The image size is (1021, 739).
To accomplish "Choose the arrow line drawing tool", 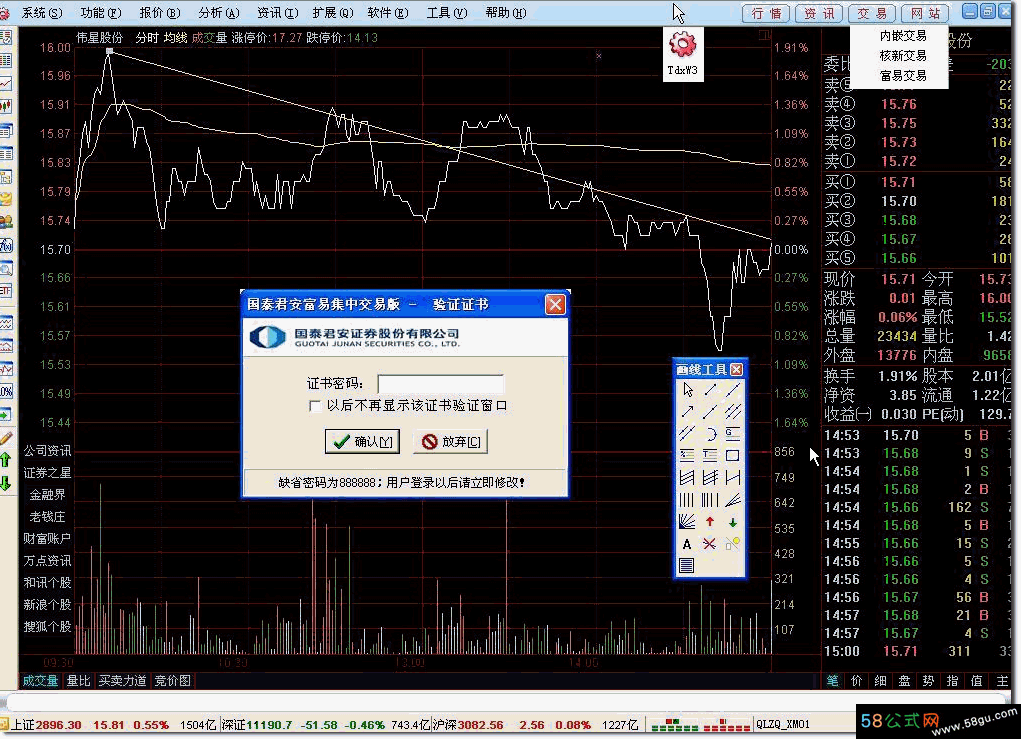I will 688,411.
